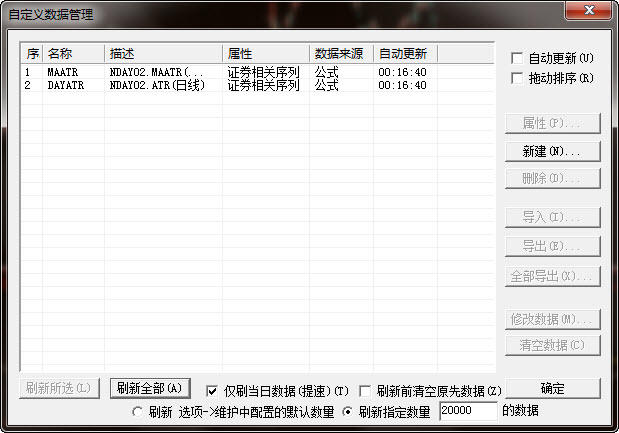The height and width of the screenshot is (433, 619).
Task: Select the MAATR row in the list
Action: pyautogui.click(x=62, y=73)
